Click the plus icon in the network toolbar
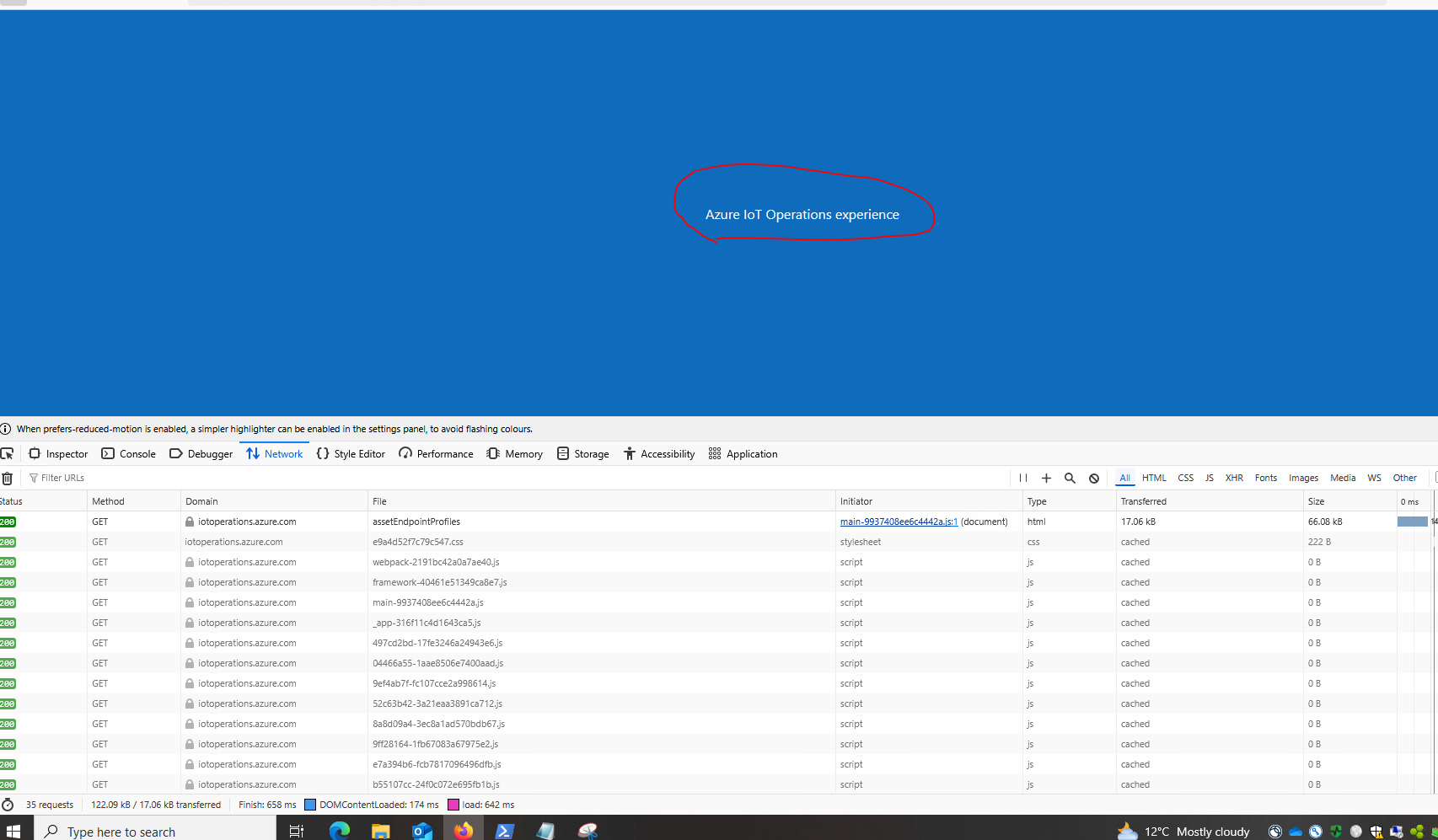The image size is (1438, 840). (1046, 478)
